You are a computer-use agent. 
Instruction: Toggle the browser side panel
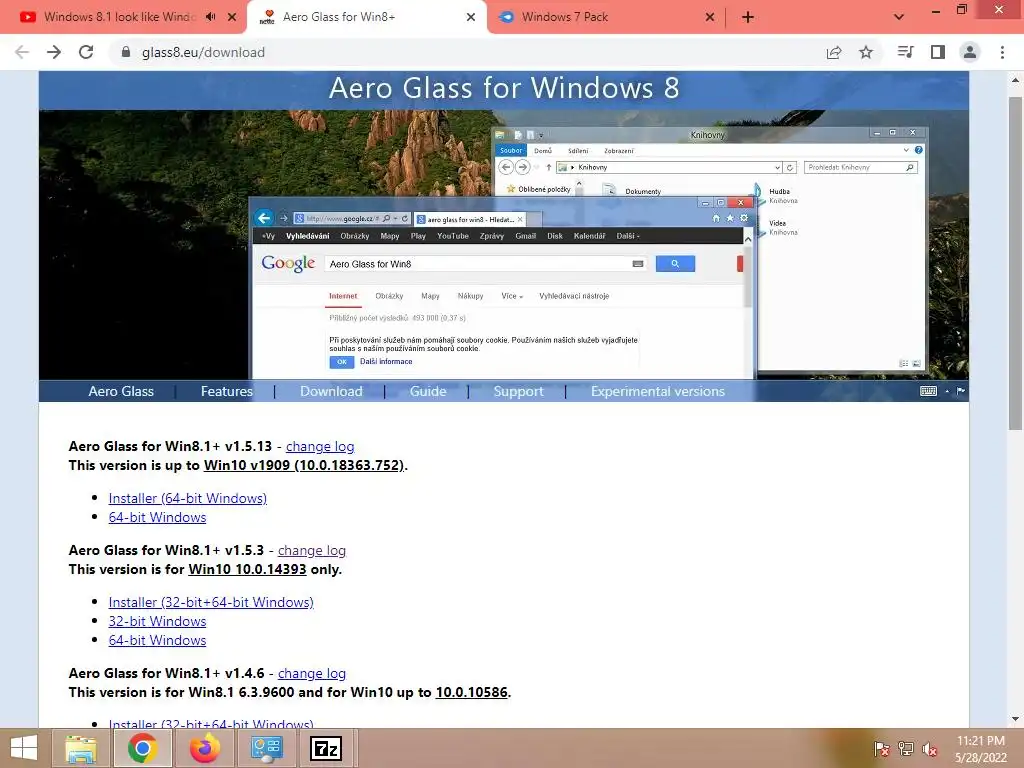click(938, 52)
